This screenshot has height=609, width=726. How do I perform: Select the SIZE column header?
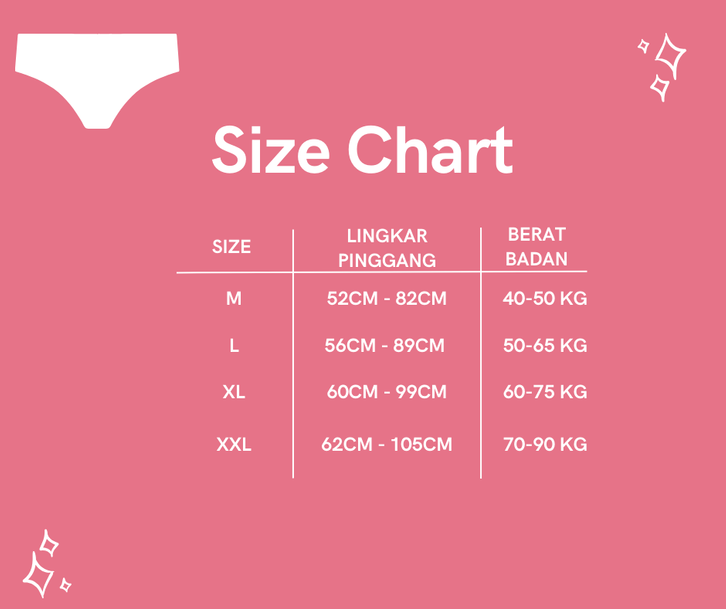[232, 247]
